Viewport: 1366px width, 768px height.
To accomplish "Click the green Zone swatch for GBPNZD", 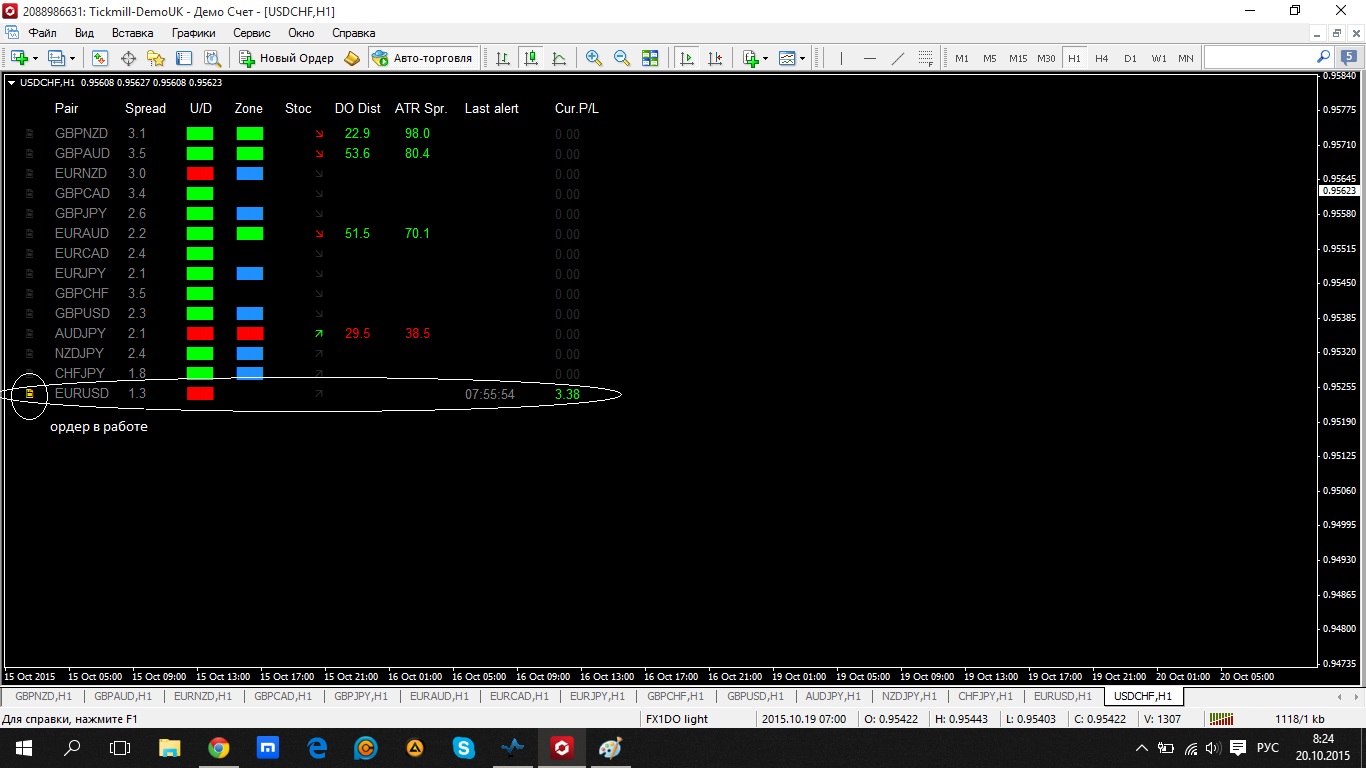I will tap(250, 133).
